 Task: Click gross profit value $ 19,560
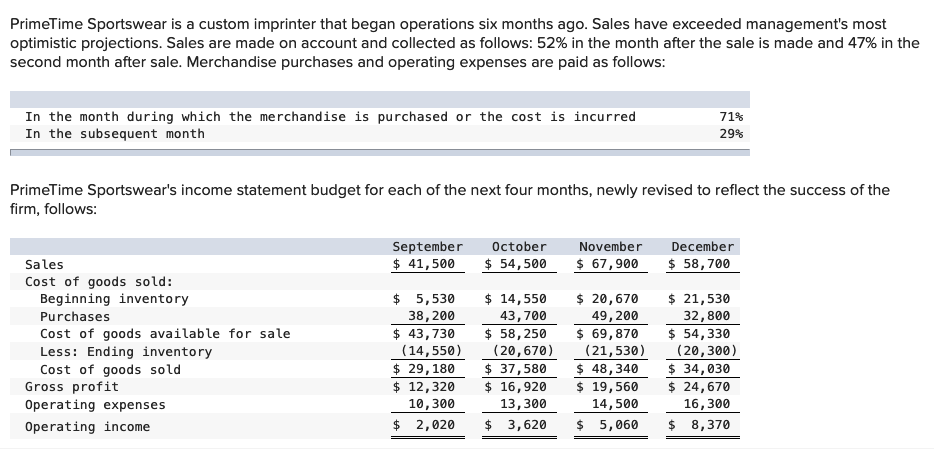[x=607, y=387]
